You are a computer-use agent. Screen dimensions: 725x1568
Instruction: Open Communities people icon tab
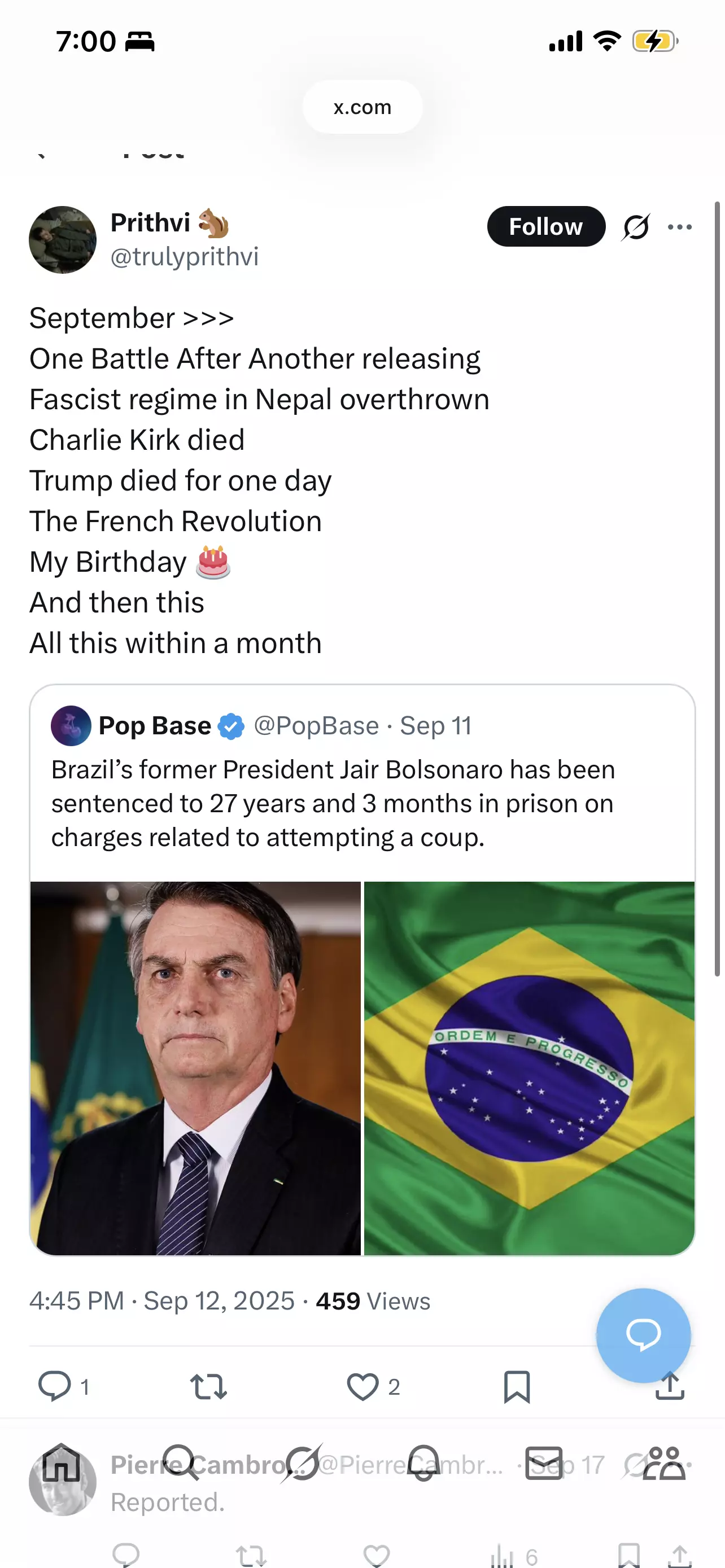pos(664,1462)
